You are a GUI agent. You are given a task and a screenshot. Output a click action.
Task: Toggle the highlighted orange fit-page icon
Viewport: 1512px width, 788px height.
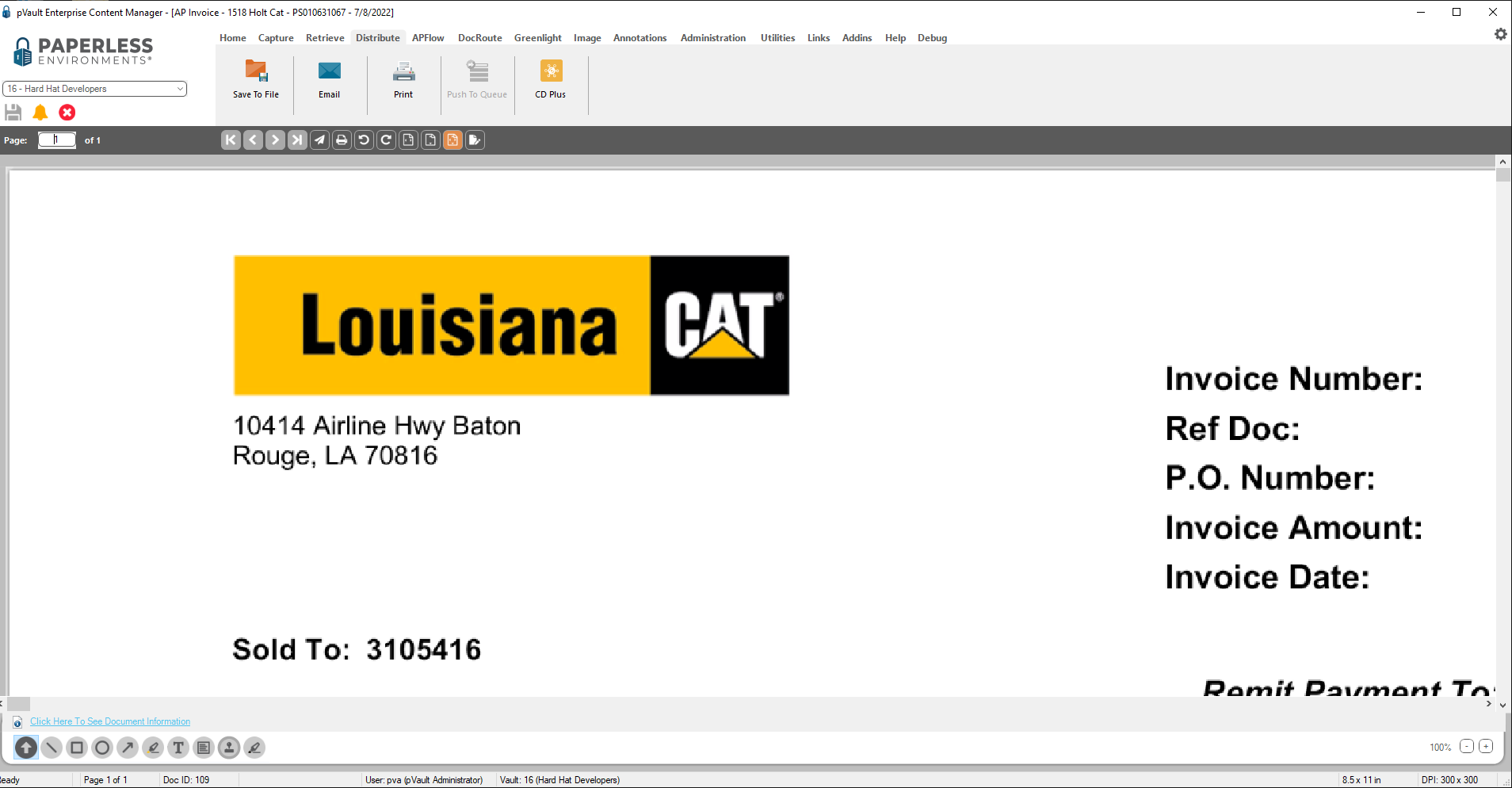(452, 140)
